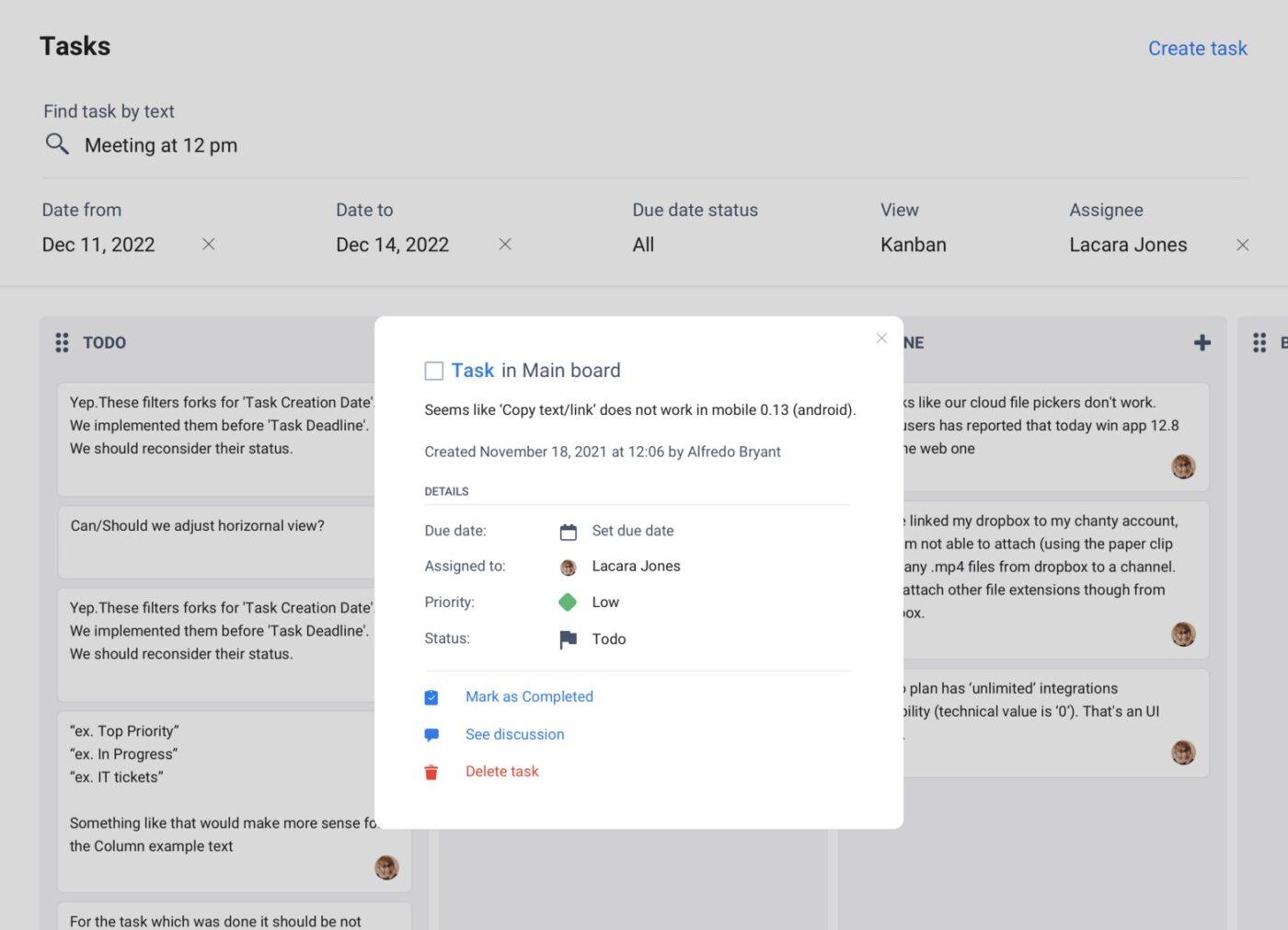The height and width of the screenshot is (930, 1288).
Task: Click the red Delete task trash icon
Action: [x=431, y=773]
